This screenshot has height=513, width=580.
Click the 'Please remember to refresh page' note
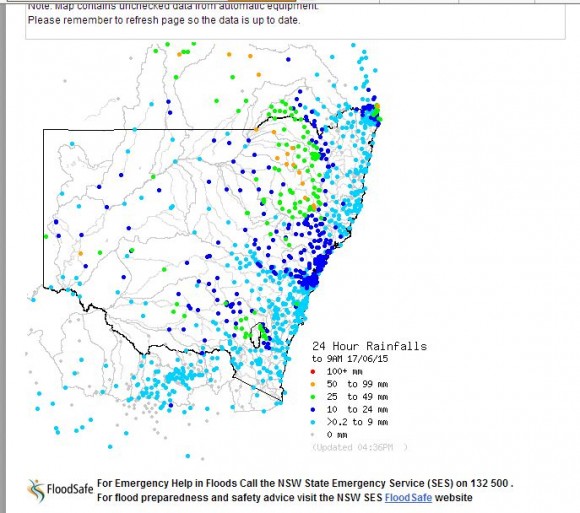tap(164, 20)
